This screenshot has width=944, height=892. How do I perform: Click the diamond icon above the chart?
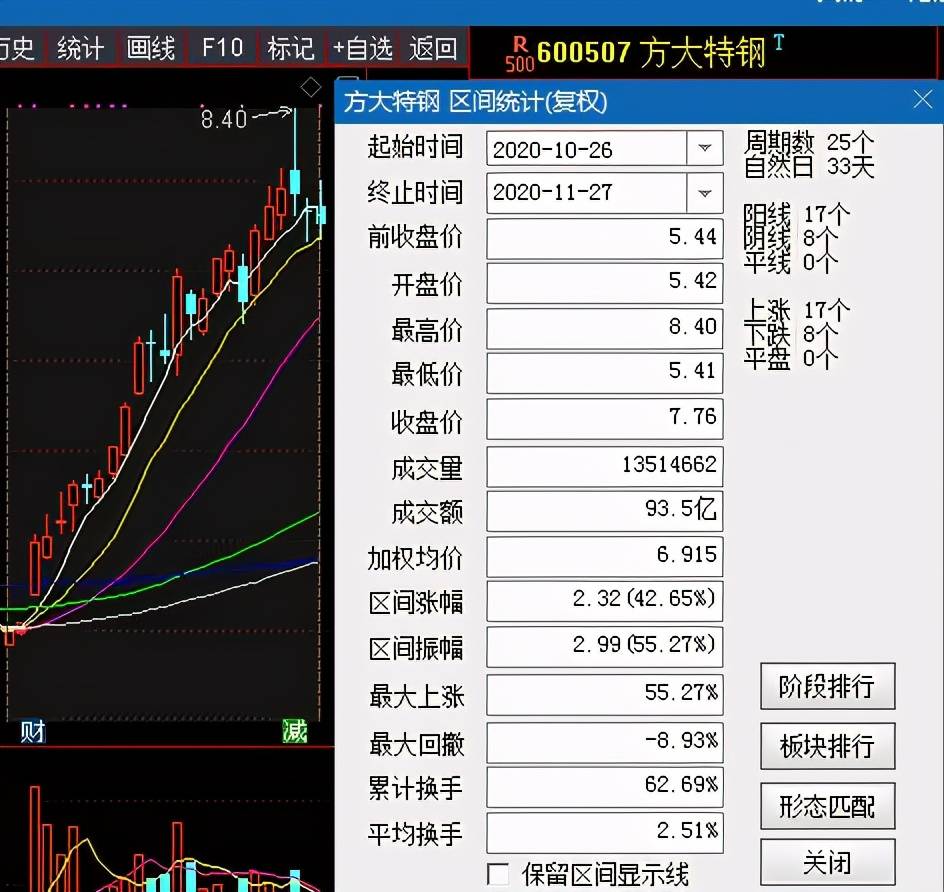coord(311,86)
